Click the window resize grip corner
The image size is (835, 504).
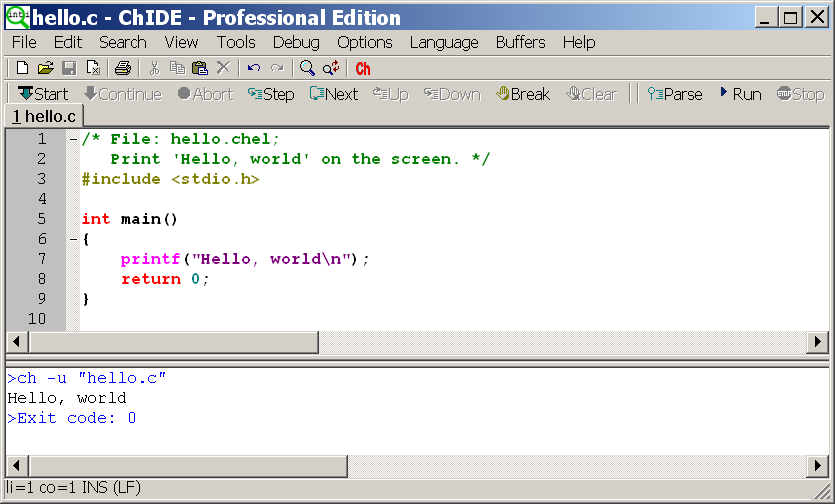[823, 492]
